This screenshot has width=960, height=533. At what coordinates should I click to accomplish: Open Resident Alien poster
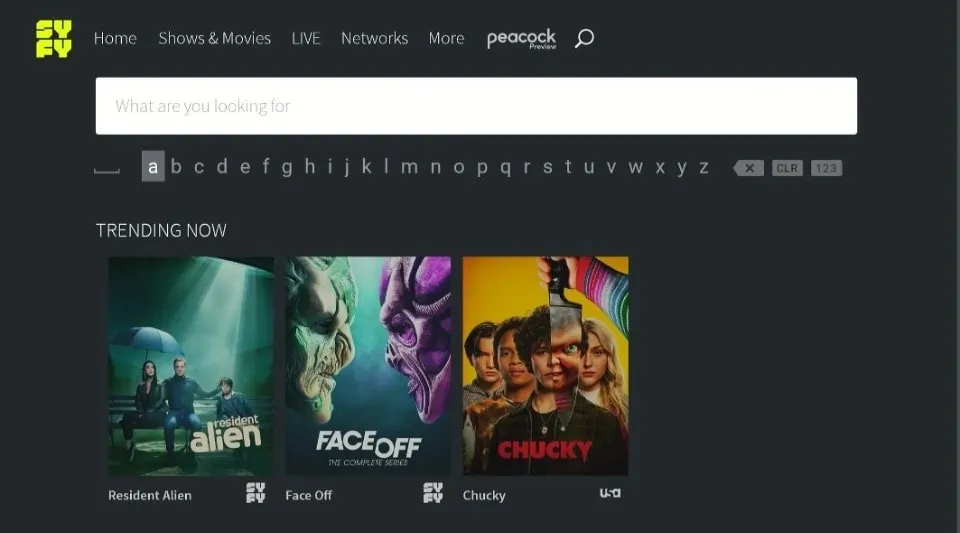[x=191, y=366]
